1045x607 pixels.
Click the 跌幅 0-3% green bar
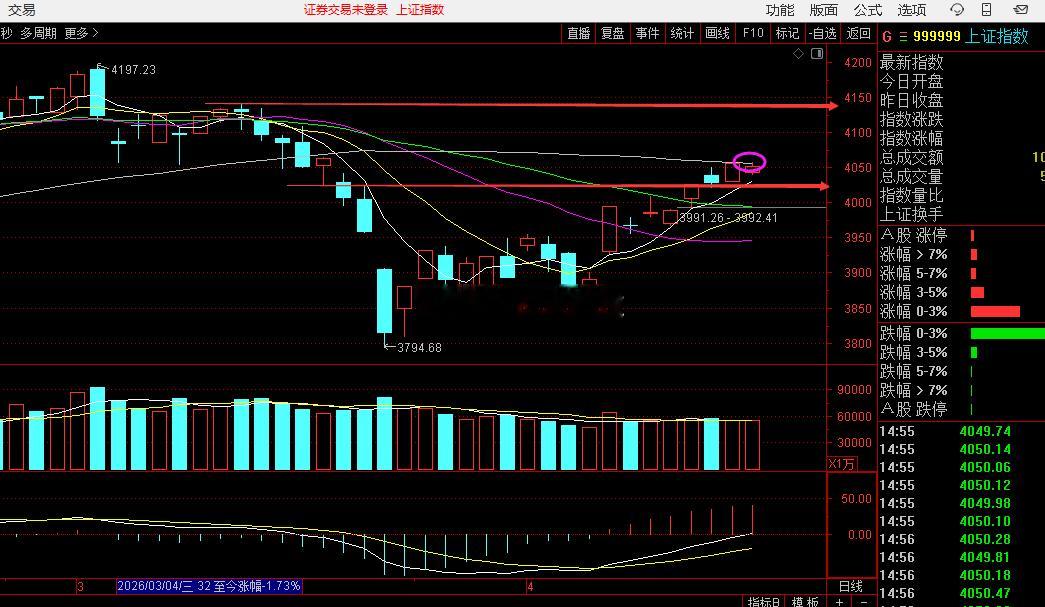1008,333
